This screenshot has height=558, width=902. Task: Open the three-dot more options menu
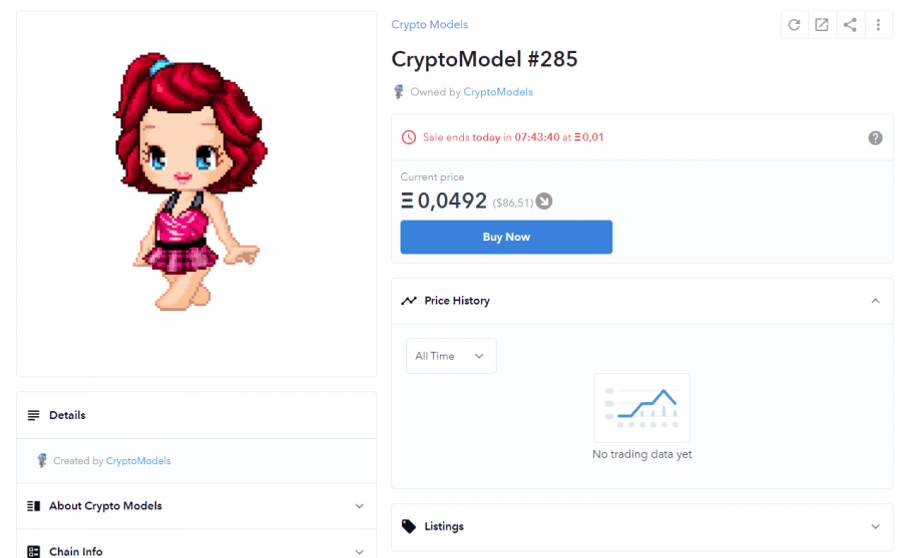(x=878, y=25)
